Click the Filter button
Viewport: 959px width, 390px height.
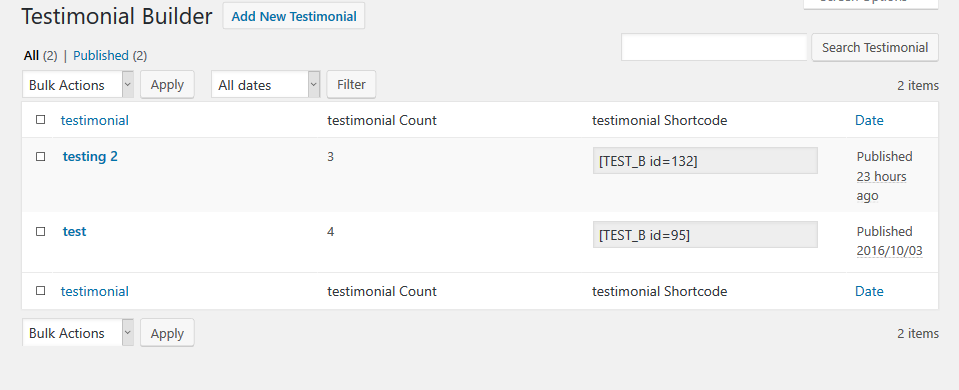pyautogui.click(x=351, y=84)
